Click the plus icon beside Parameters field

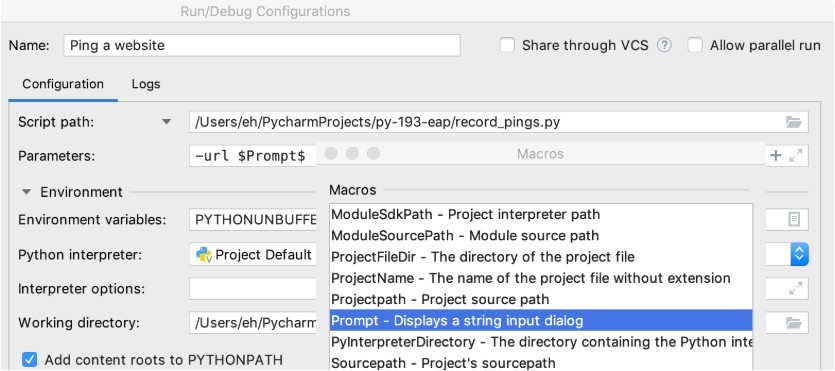coord(776,156)
